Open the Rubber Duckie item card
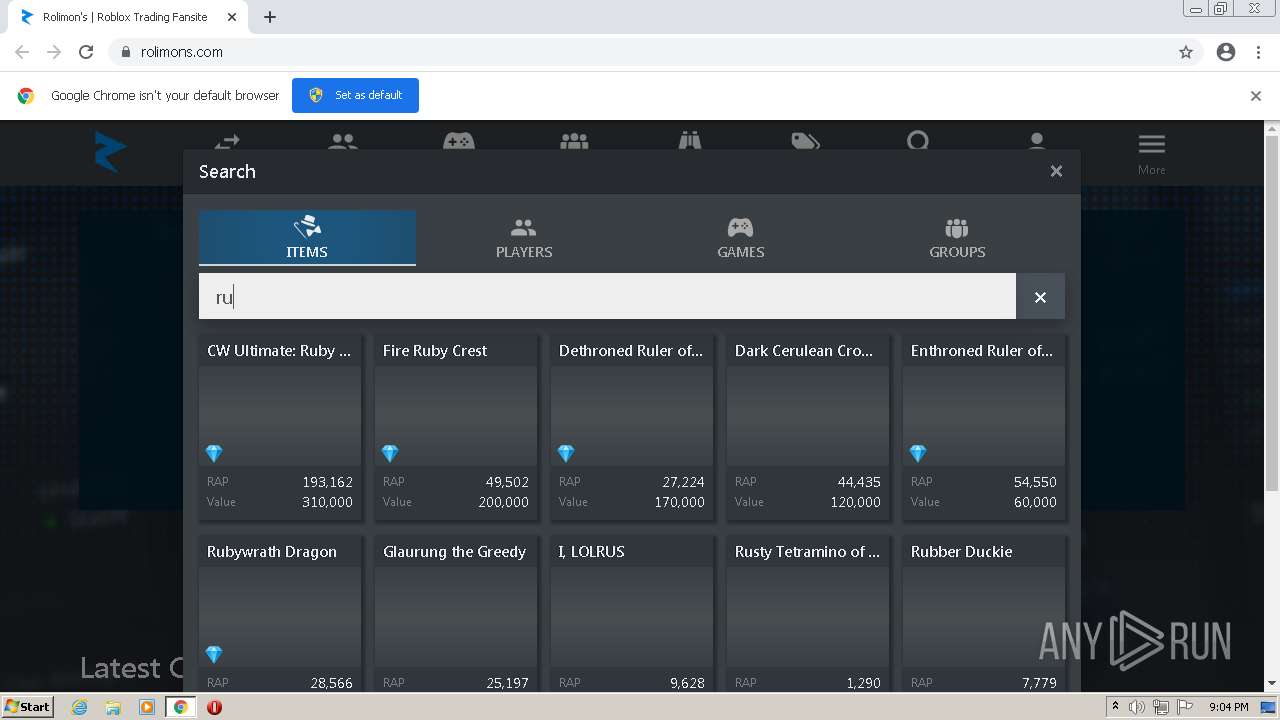Viewport: 1280px width, 720px height. coord(984,614)
